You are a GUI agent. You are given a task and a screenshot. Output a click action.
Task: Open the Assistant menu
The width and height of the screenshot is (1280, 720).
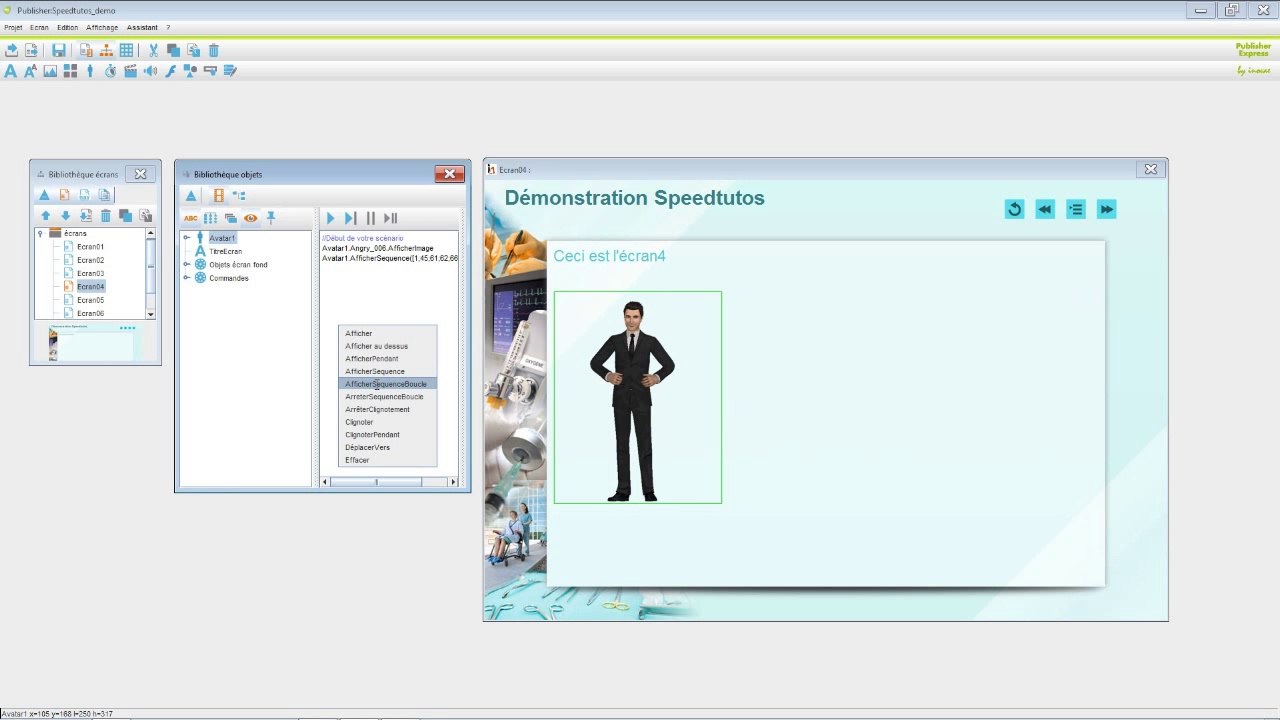coord(143,28)
